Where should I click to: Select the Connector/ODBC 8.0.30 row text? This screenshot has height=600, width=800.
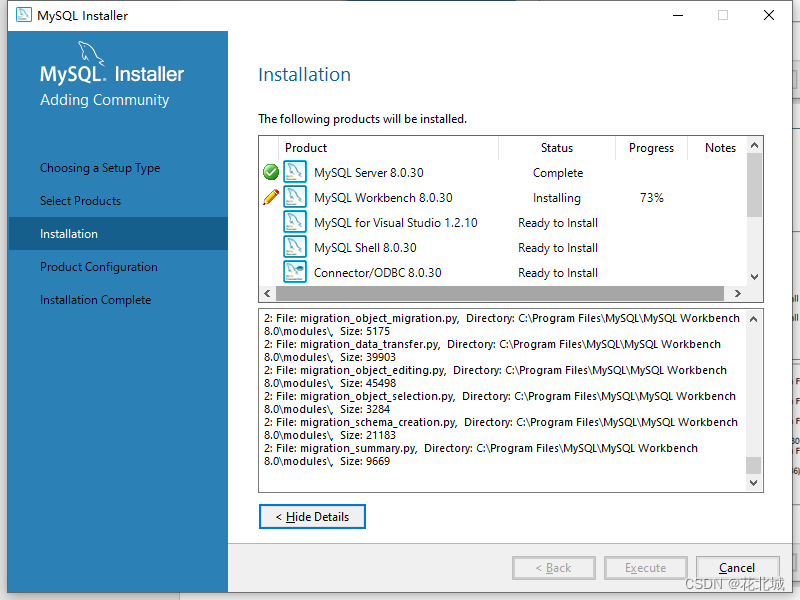tap(378, 273)
